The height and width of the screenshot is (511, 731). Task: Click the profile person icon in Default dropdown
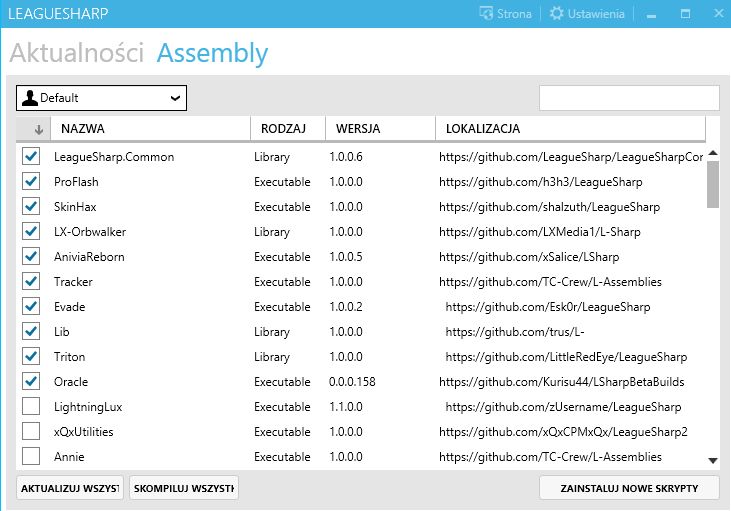[30, 98]
